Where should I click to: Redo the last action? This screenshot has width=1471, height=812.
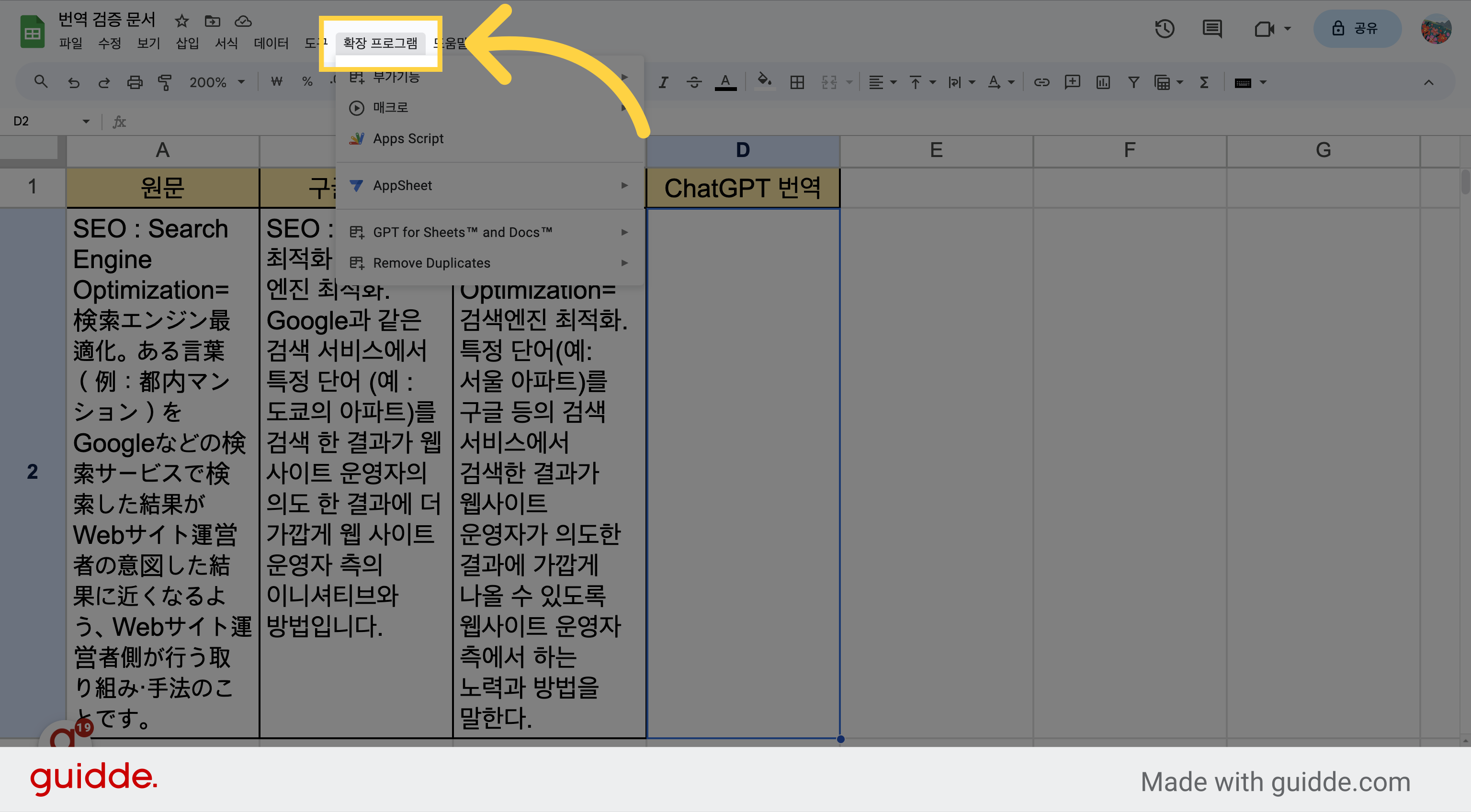[104, 82]
